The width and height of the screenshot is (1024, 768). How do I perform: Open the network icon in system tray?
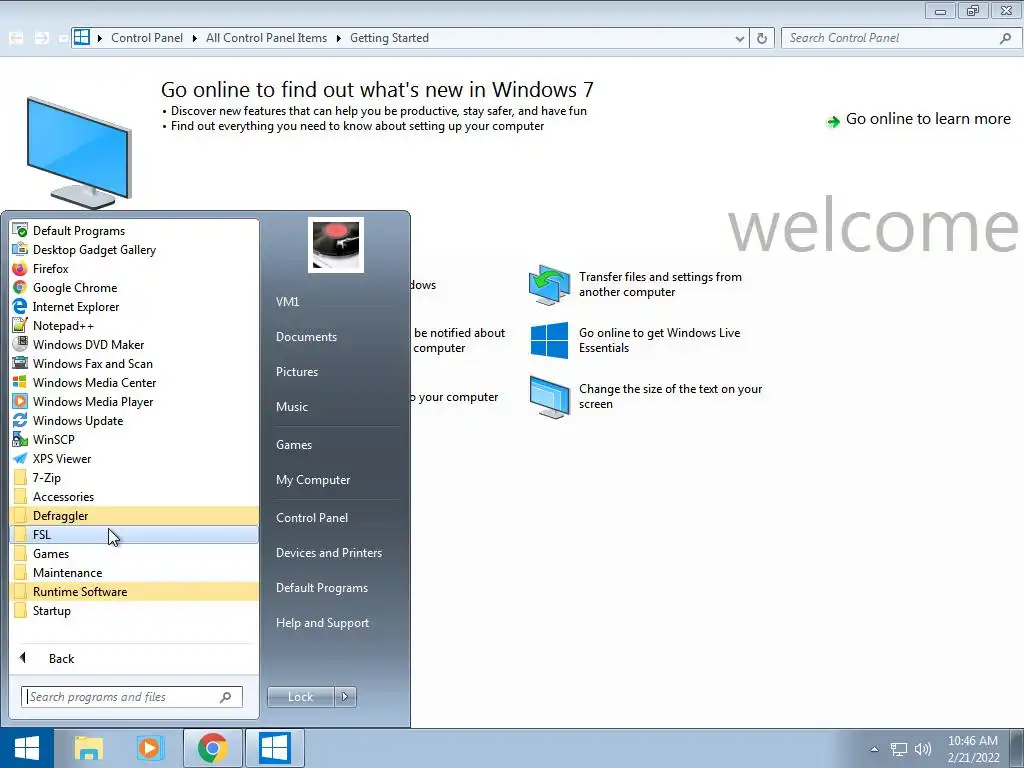[899, 750]
